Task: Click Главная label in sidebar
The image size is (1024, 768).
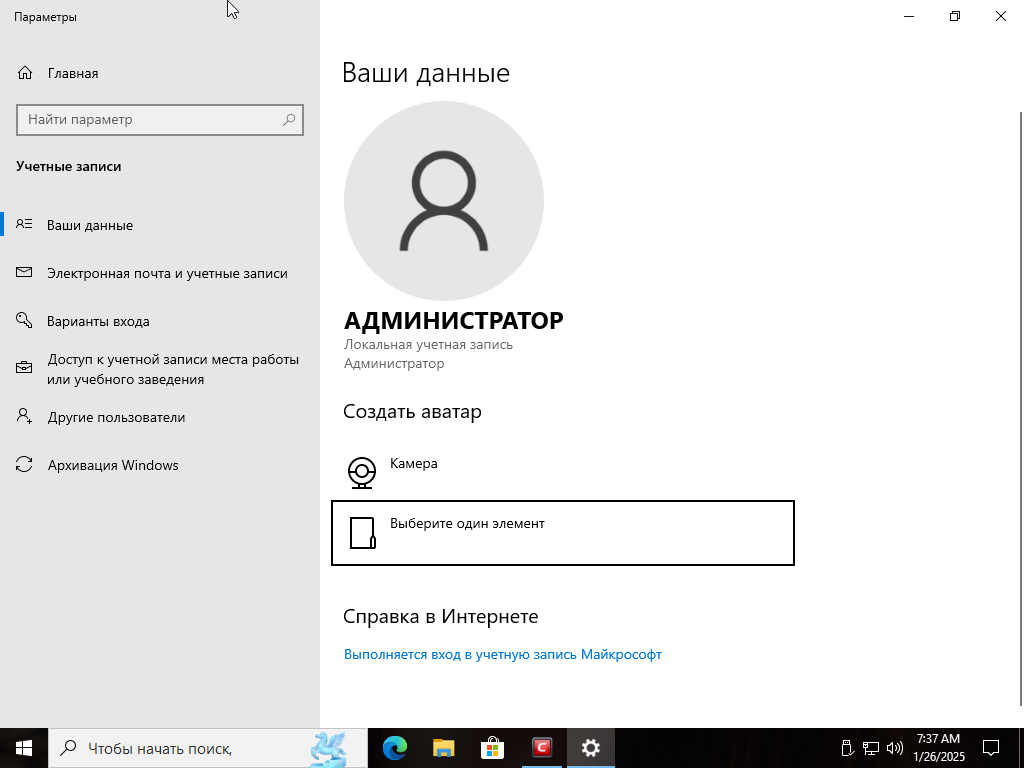Action: (73, 74)
